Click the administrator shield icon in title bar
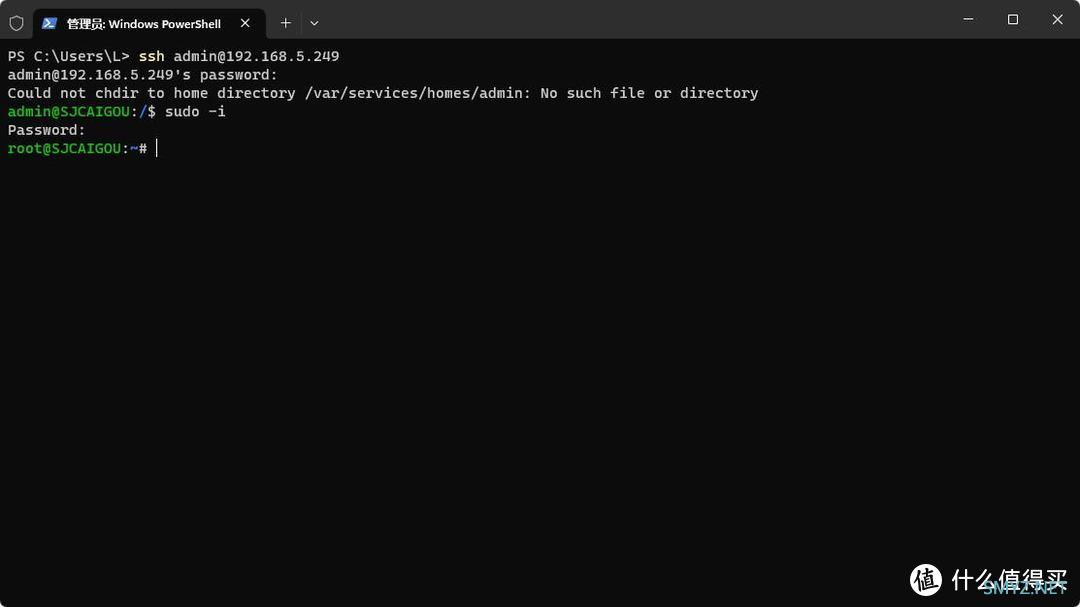This screenshot has width=1080, height=607. point(17,23)
